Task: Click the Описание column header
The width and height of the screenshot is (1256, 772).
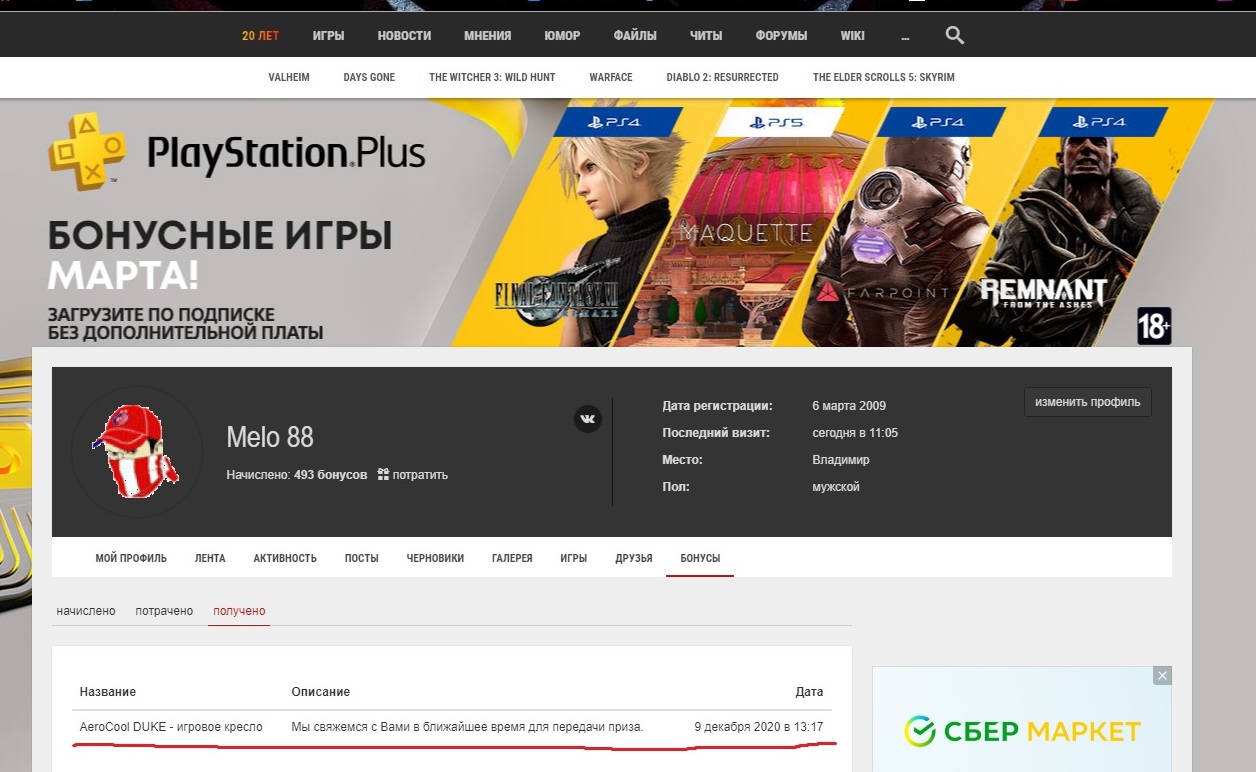Action: (321, 692)
